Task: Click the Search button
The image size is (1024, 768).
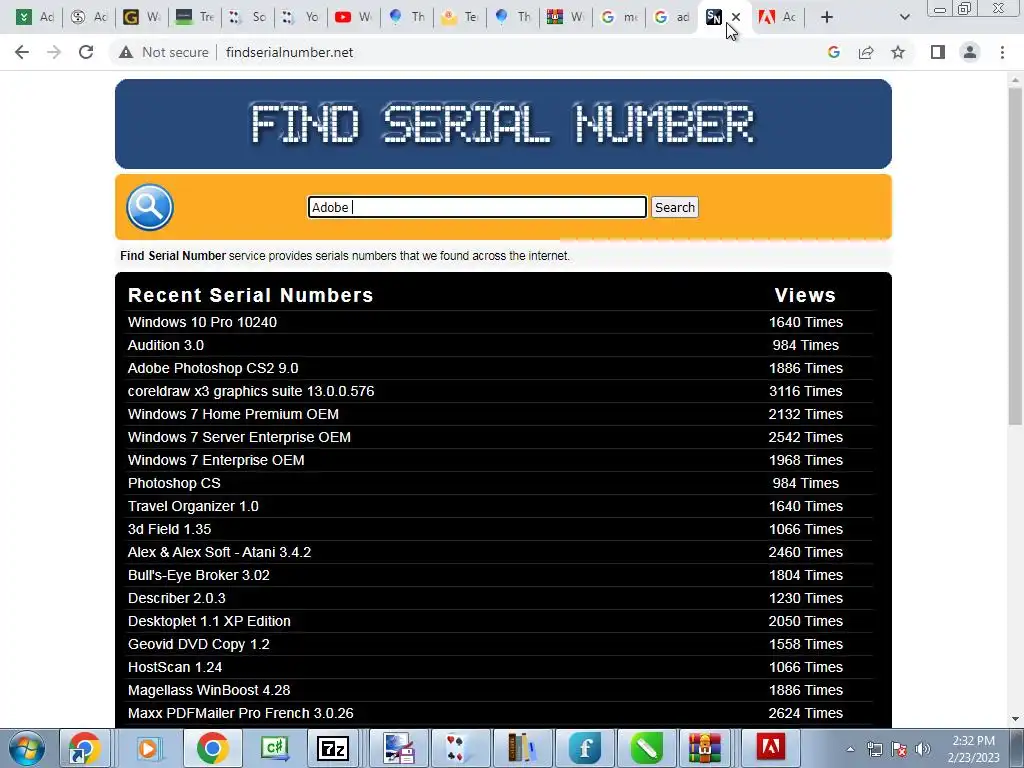Action: (x=675, y=207)
